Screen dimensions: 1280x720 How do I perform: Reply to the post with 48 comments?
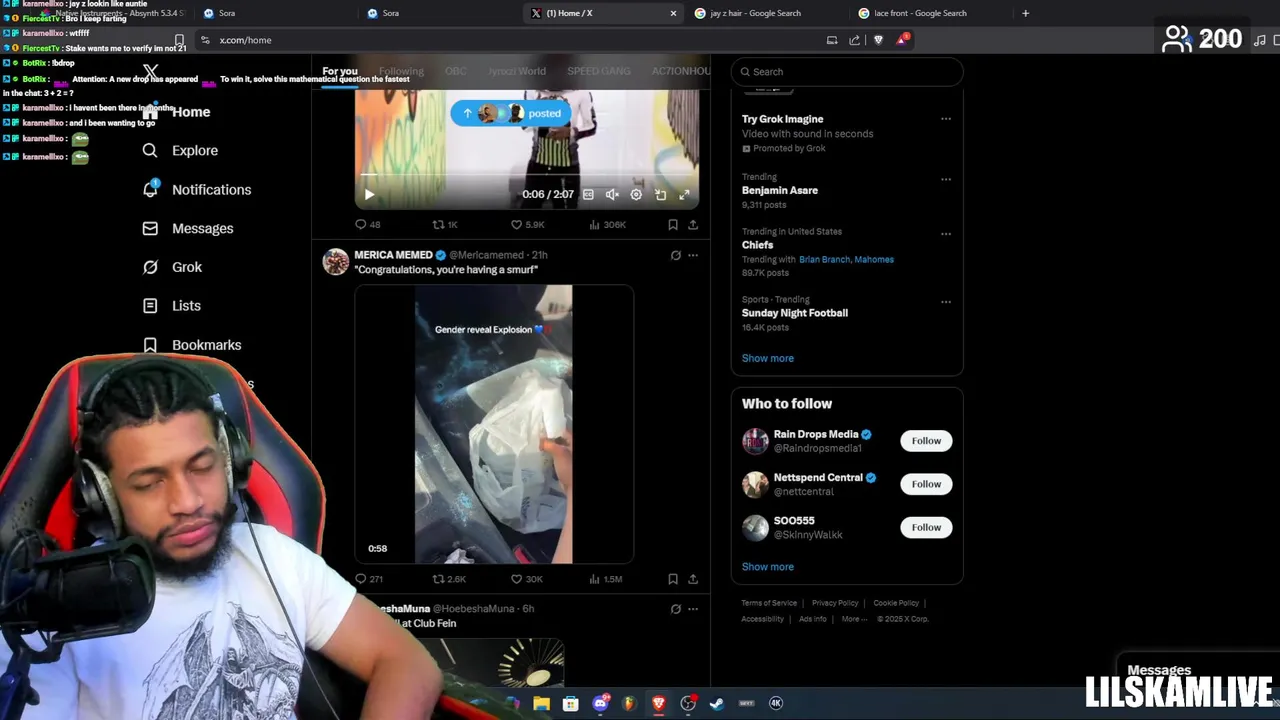[x=367, y=224]
